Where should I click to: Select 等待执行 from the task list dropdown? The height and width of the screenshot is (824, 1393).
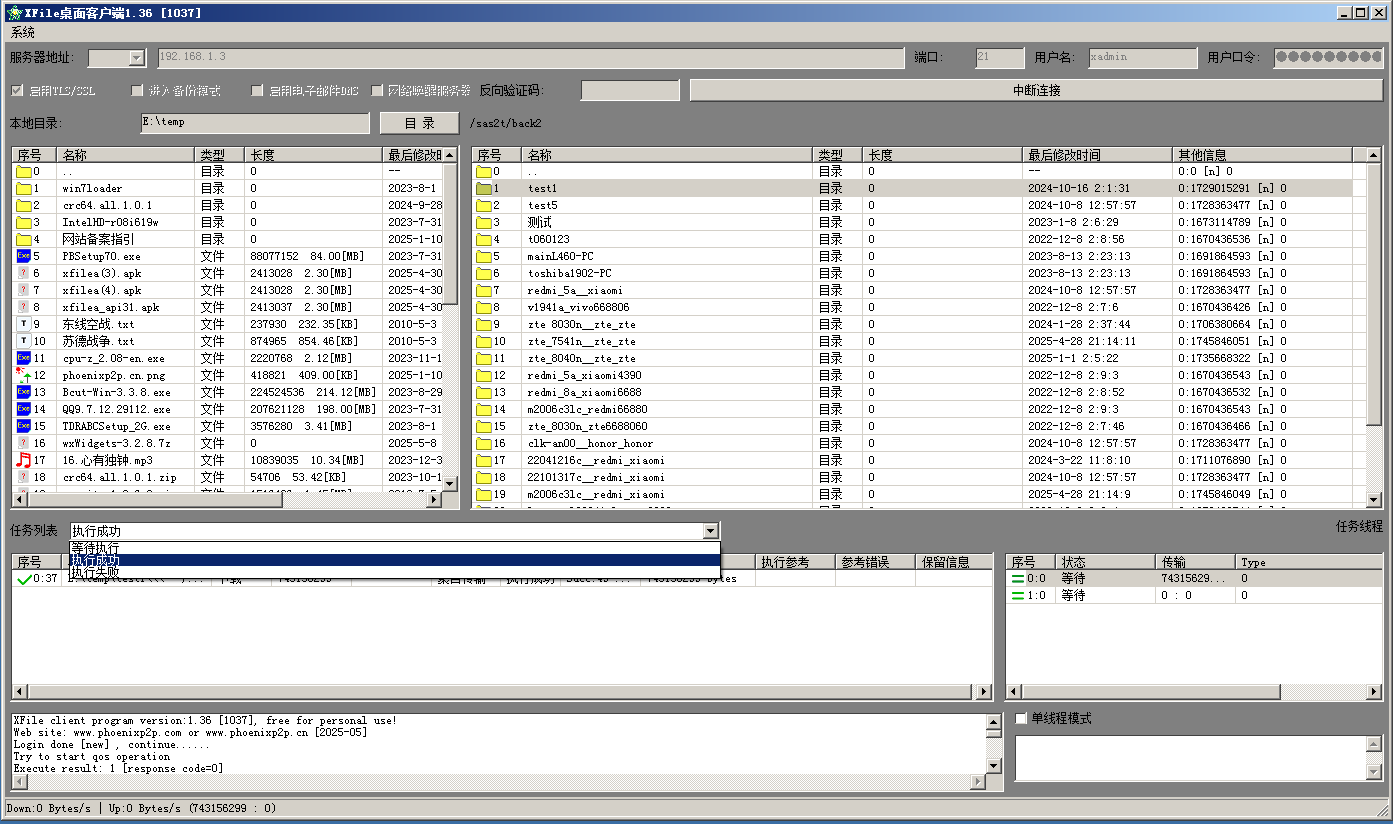(x=95, y=548)
